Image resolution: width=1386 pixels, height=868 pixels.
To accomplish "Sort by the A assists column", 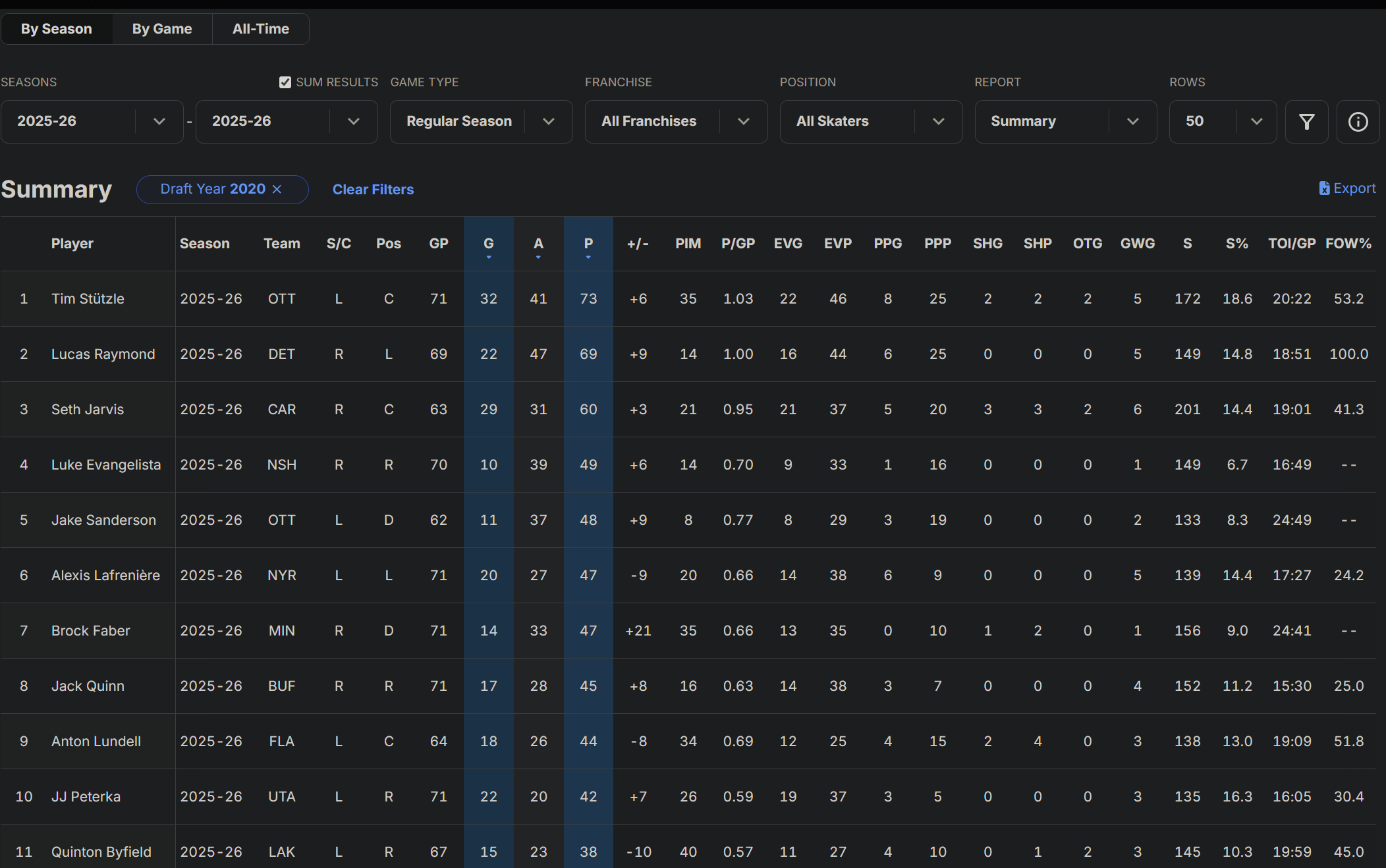I will (538, 244).
